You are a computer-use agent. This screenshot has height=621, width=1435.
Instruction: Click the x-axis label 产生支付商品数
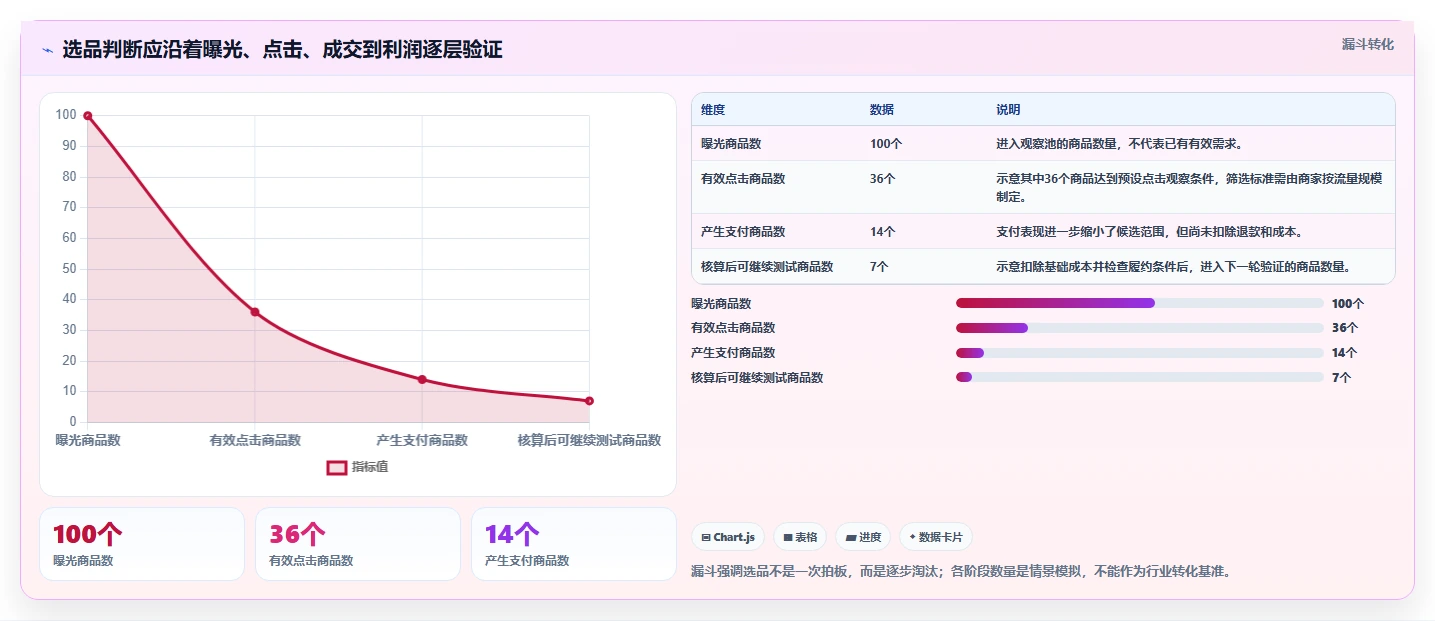click(422, 440)
